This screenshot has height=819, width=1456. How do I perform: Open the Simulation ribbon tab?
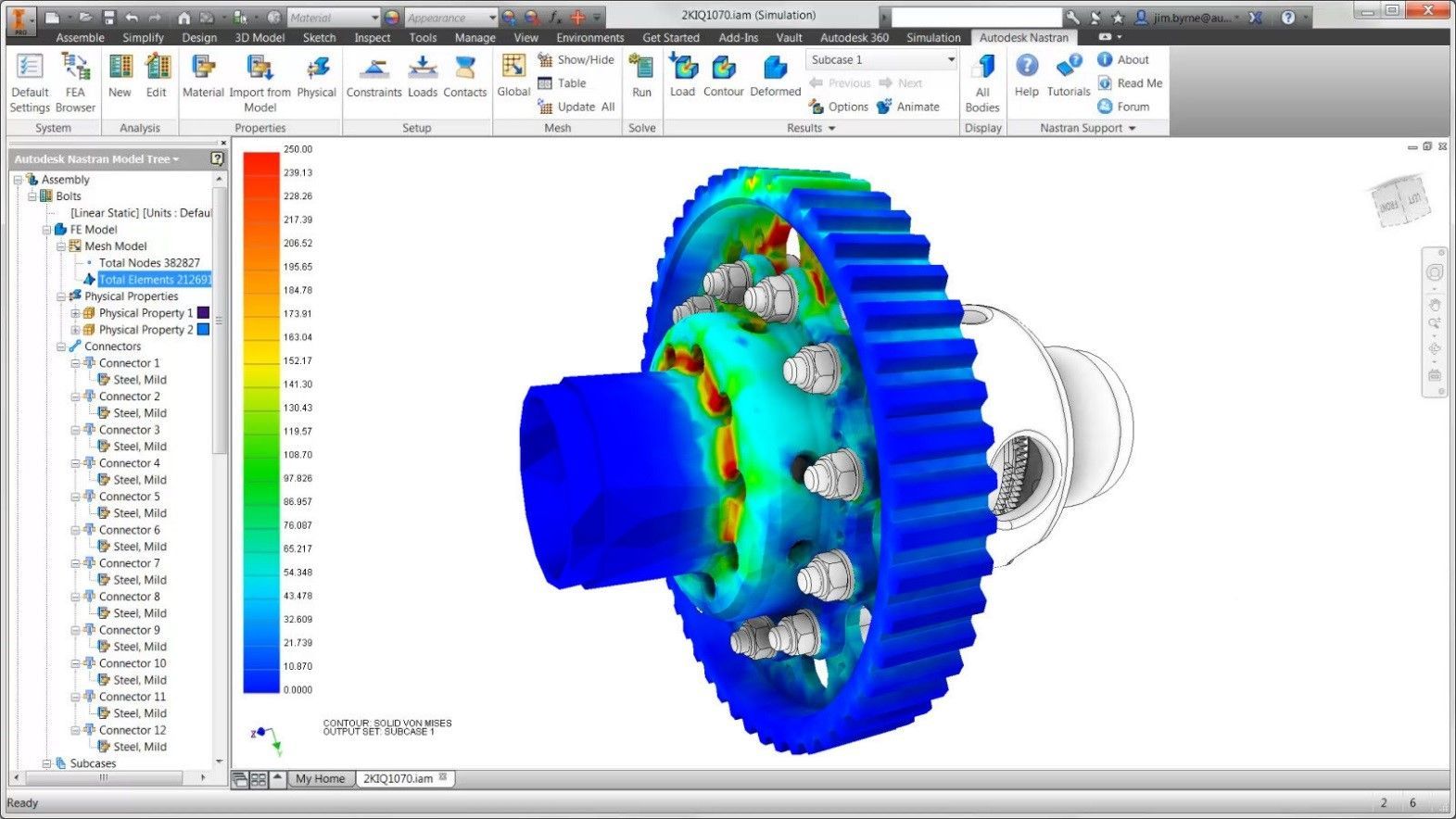click(x=933, y=38)
